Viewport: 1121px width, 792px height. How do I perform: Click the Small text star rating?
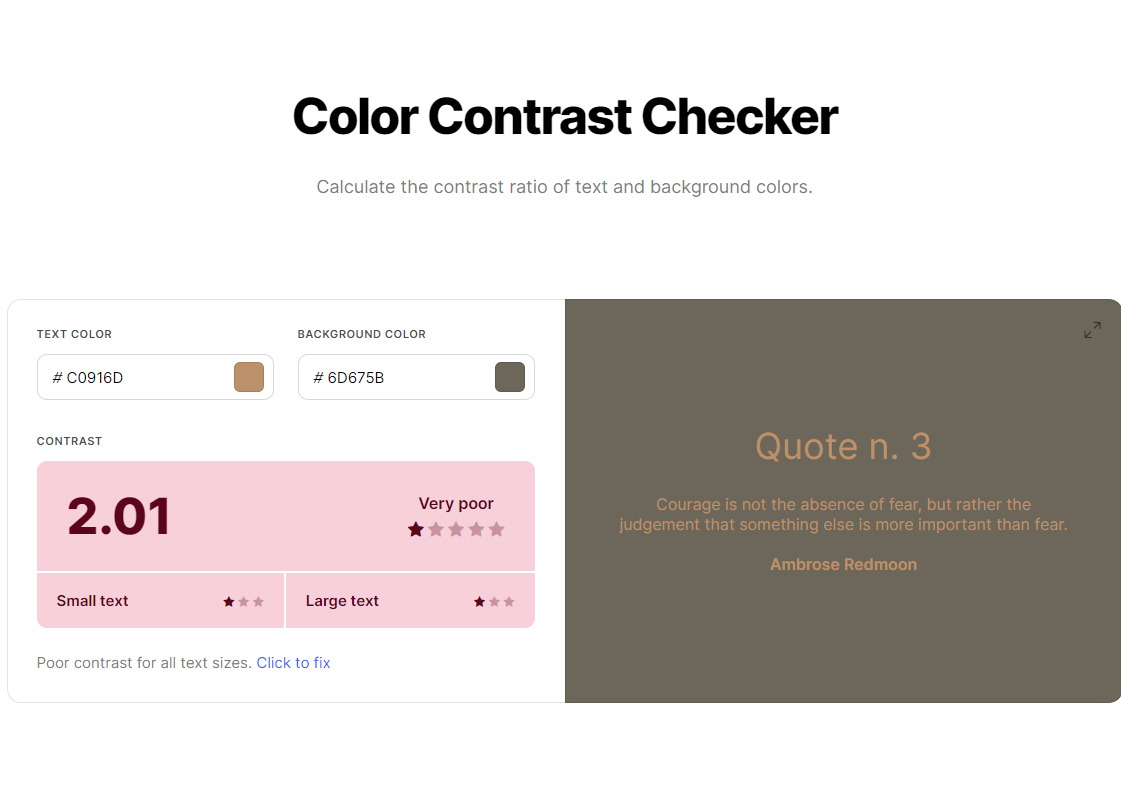click(x=244, y=601)
